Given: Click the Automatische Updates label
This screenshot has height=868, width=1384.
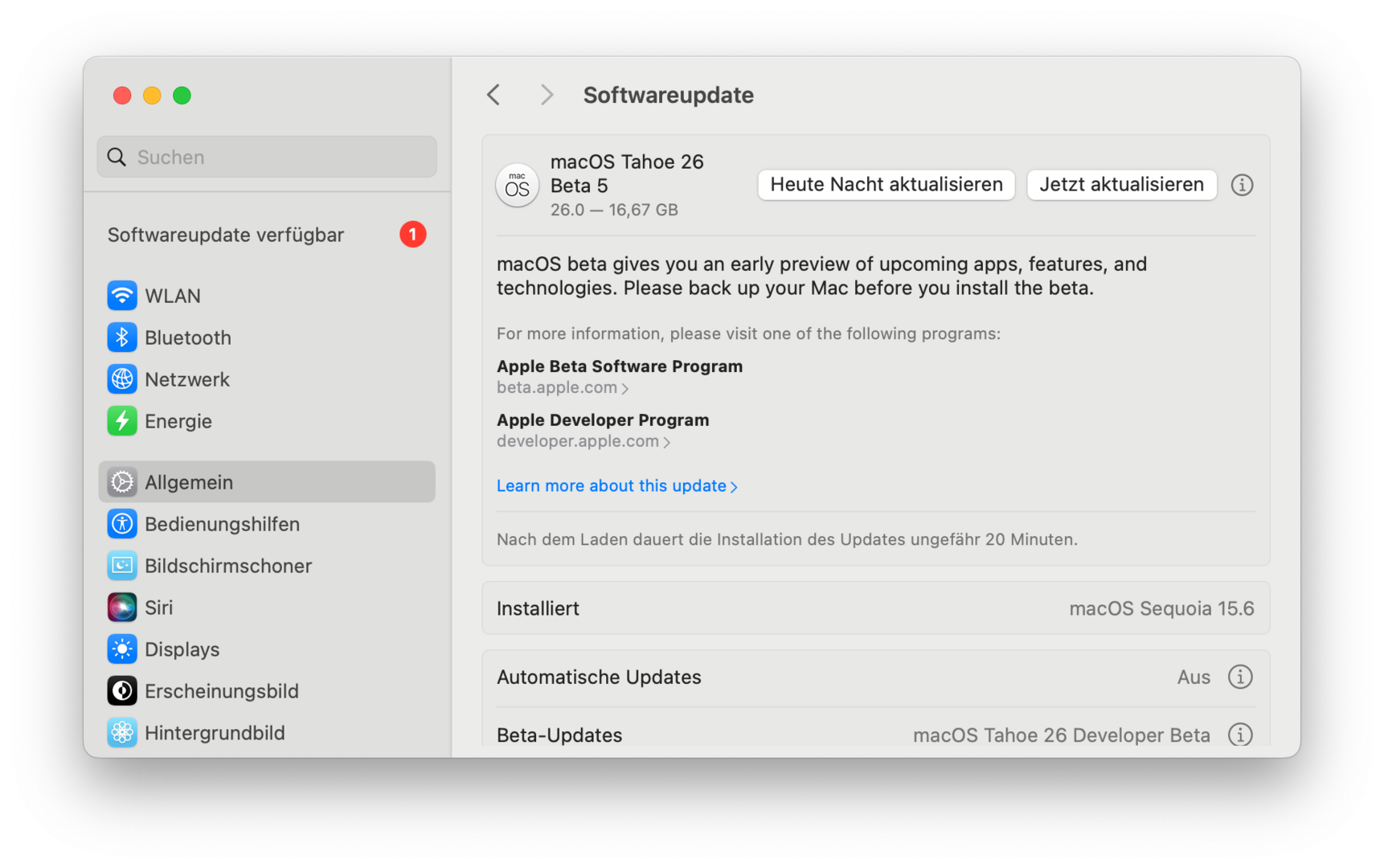Looking at the screenshot, I should point(599,677).
